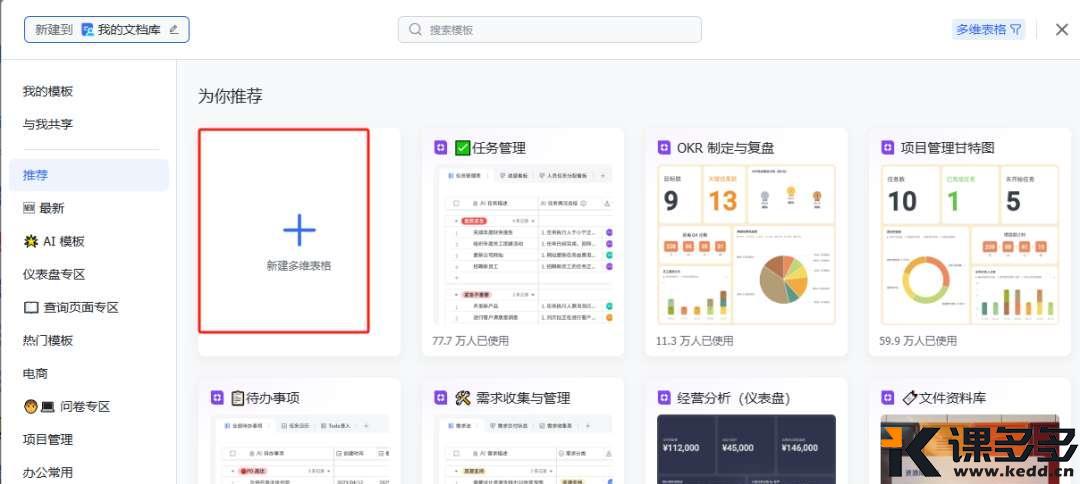Click the tools emoji in 需求收集与管理 title
Image resolution: width=1080 pixels, height=484 pixels.
[x=463, y=397]
